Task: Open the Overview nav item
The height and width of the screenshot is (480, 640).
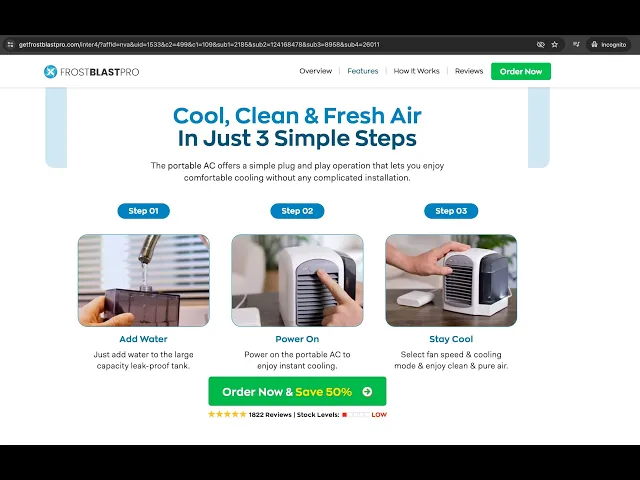Action: pos(316,71)
